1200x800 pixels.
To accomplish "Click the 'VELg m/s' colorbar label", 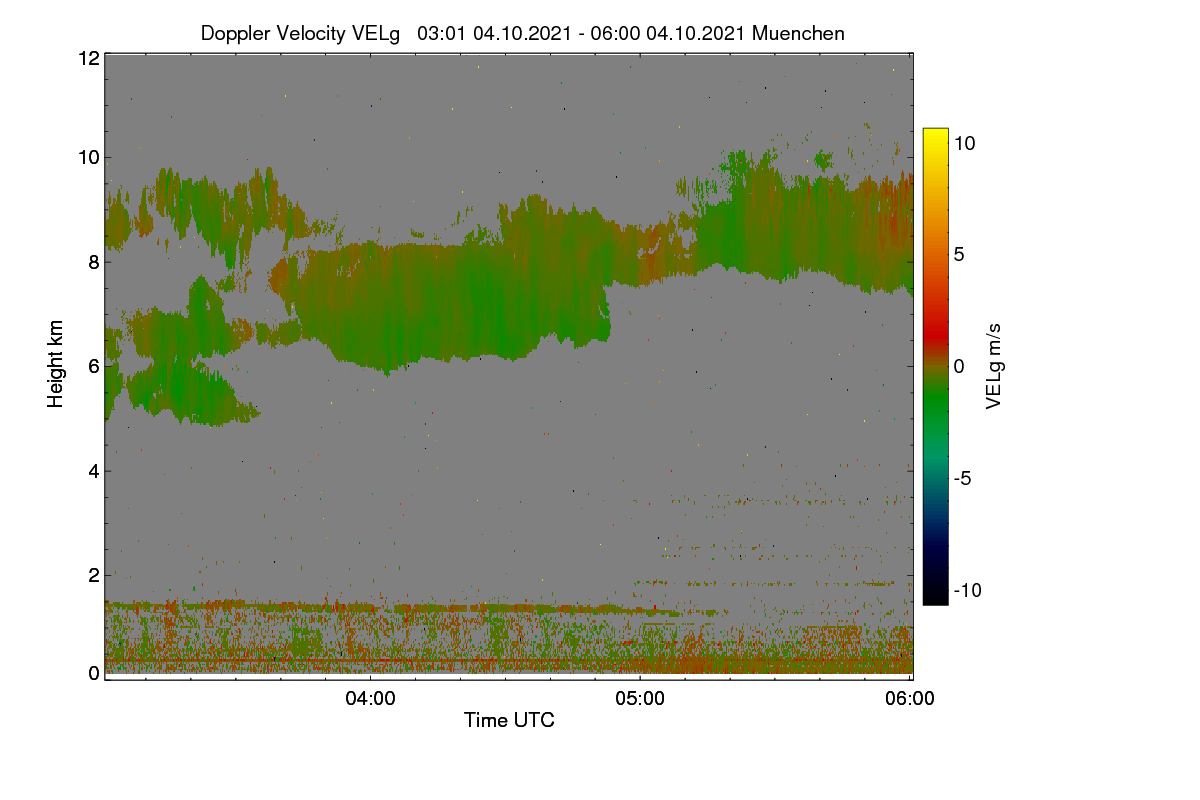I will 994,365.
